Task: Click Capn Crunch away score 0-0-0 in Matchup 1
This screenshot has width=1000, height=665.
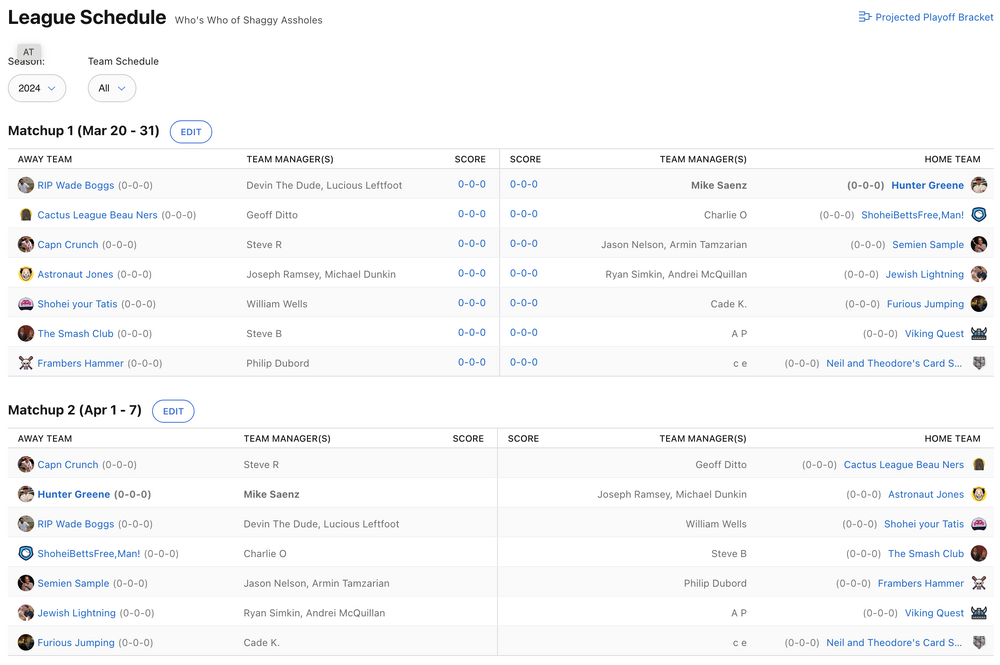Action: [471, 244]
